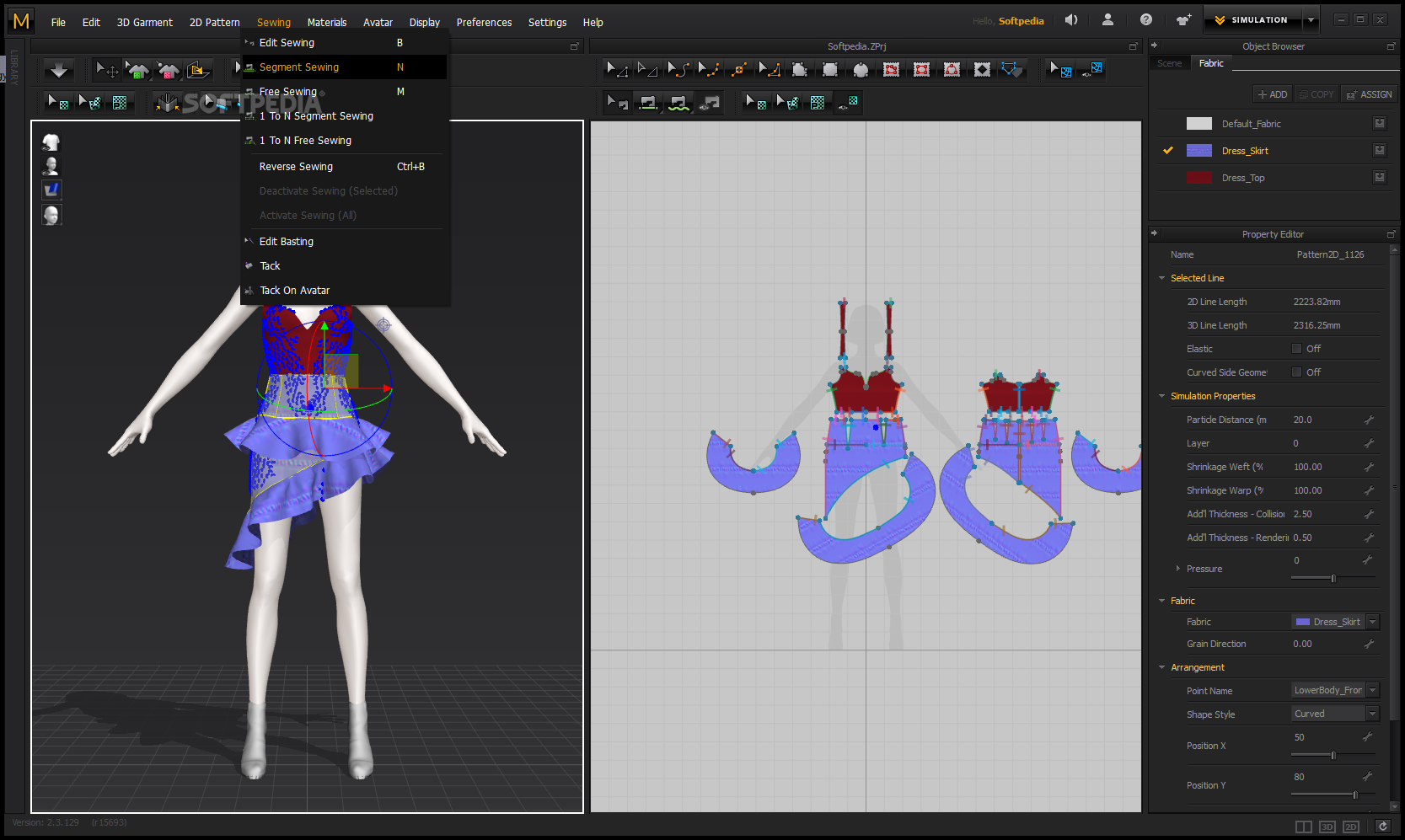Toggle Show Sewing visibility eye icon in 2D toolbar
Viewport: 1405px width, 840px height.
click(711, 103)
